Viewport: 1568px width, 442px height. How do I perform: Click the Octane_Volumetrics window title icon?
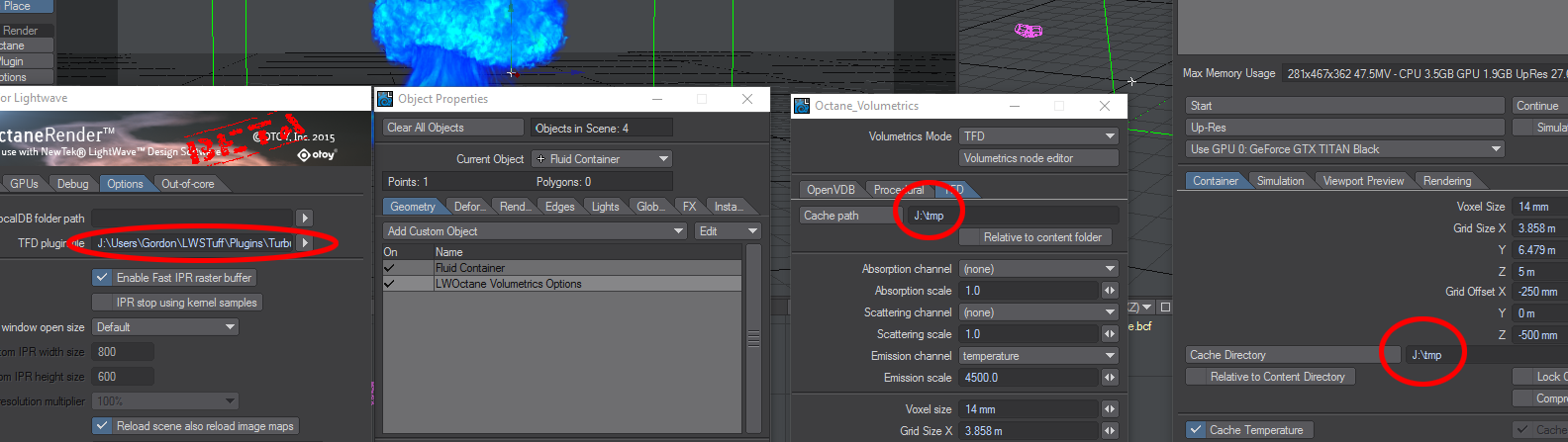[x=802, y=106]
